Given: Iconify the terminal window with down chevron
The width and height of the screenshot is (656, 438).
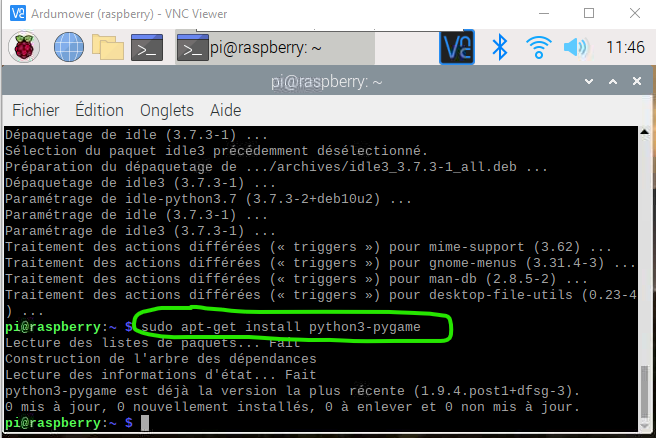Looking at the screenshot, I should tap(589, 82).
